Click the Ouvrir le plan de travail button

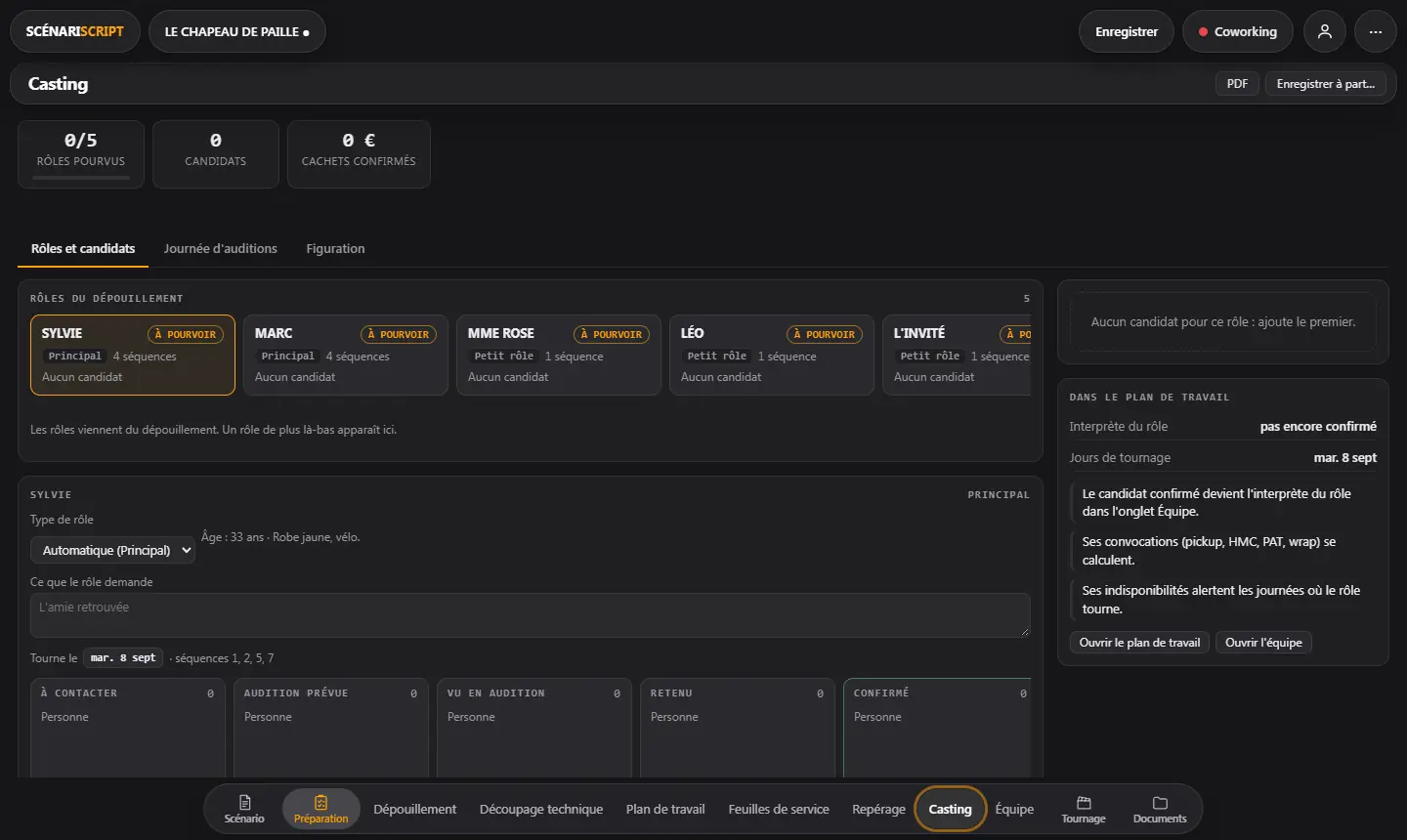point(1139,642)
